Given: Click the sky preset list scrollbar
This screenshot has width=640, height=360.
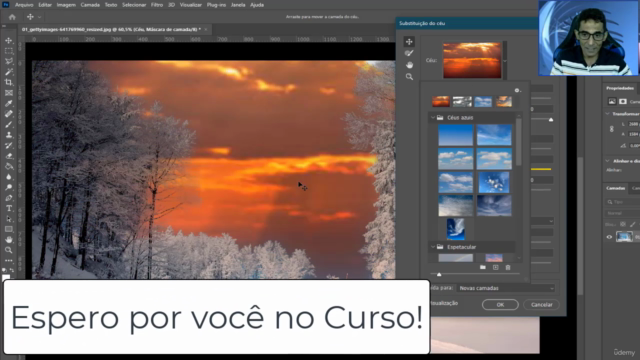Looking at the screenshot, I should (x=519, y=143).
